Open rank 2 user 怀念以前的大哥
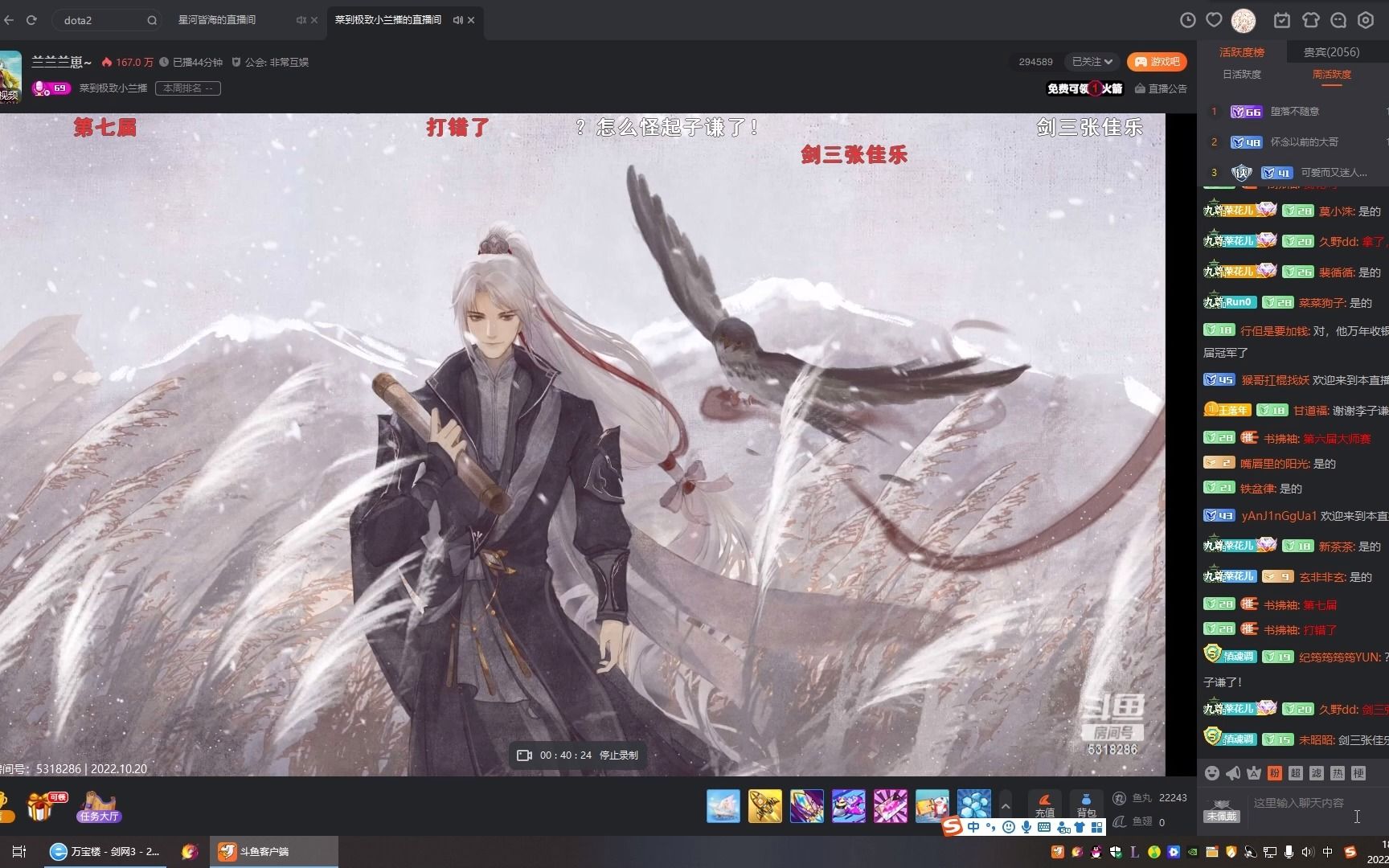1389x868 pixels. [1305, 142]
